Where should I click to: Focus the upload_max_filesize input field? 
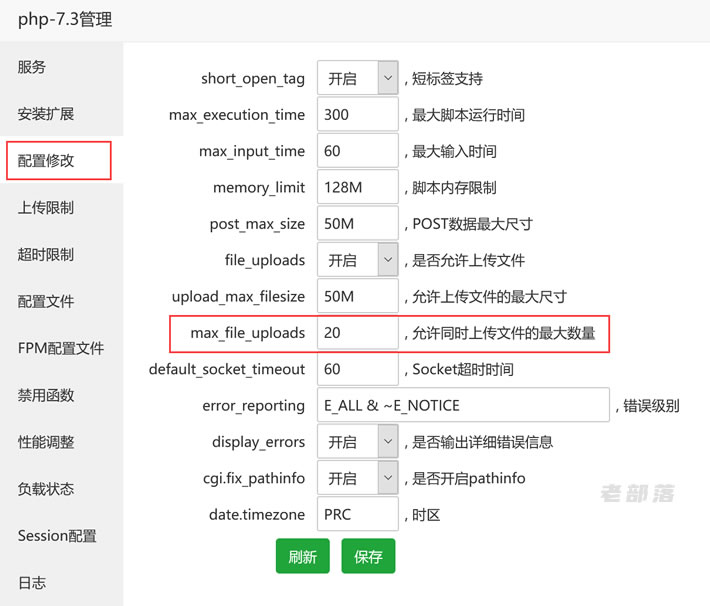click(358, 296)
